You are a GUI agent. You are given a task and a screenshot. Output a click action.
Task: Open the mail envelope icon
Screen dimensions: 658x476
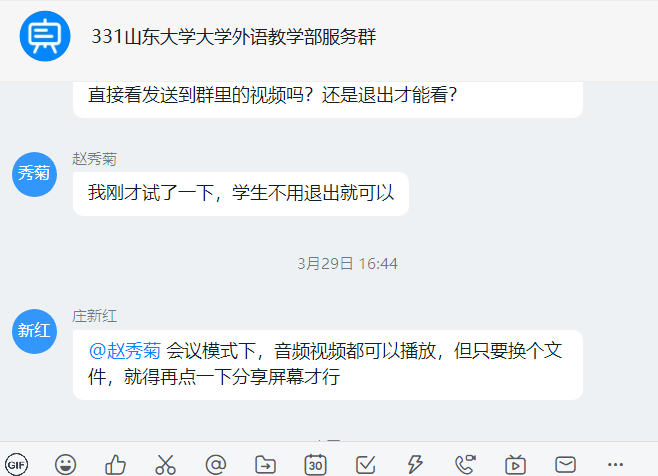pos(565,465)
